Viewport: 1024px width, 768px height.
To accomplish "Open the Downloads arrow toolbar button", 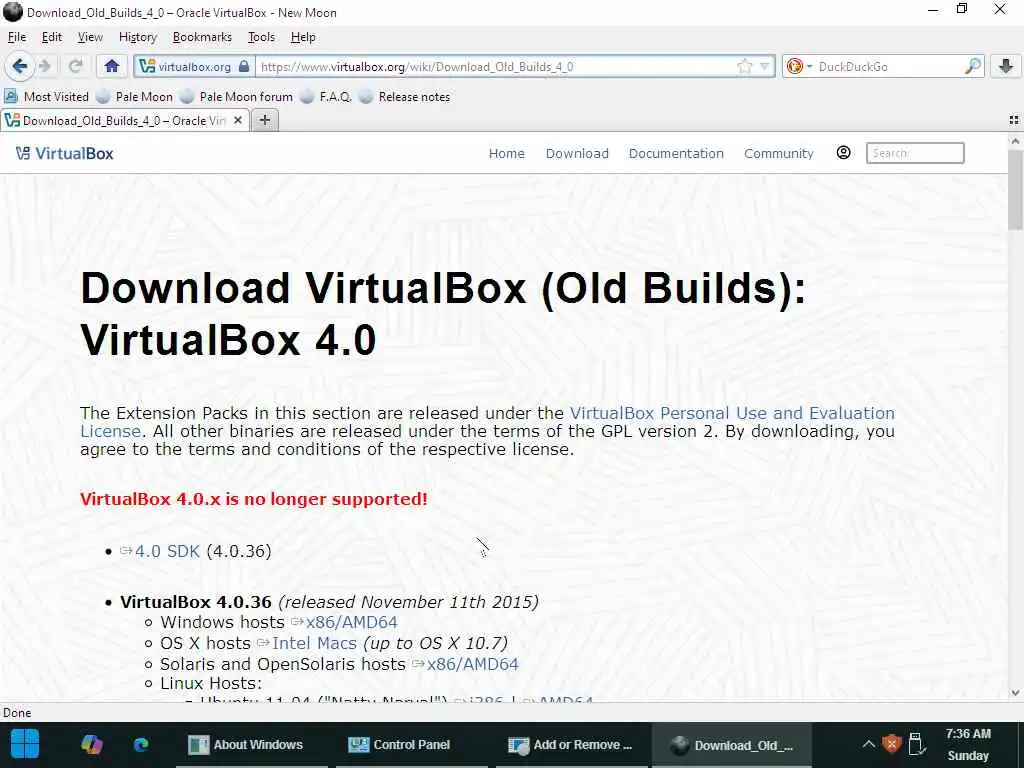I will tap(1006, 66).
